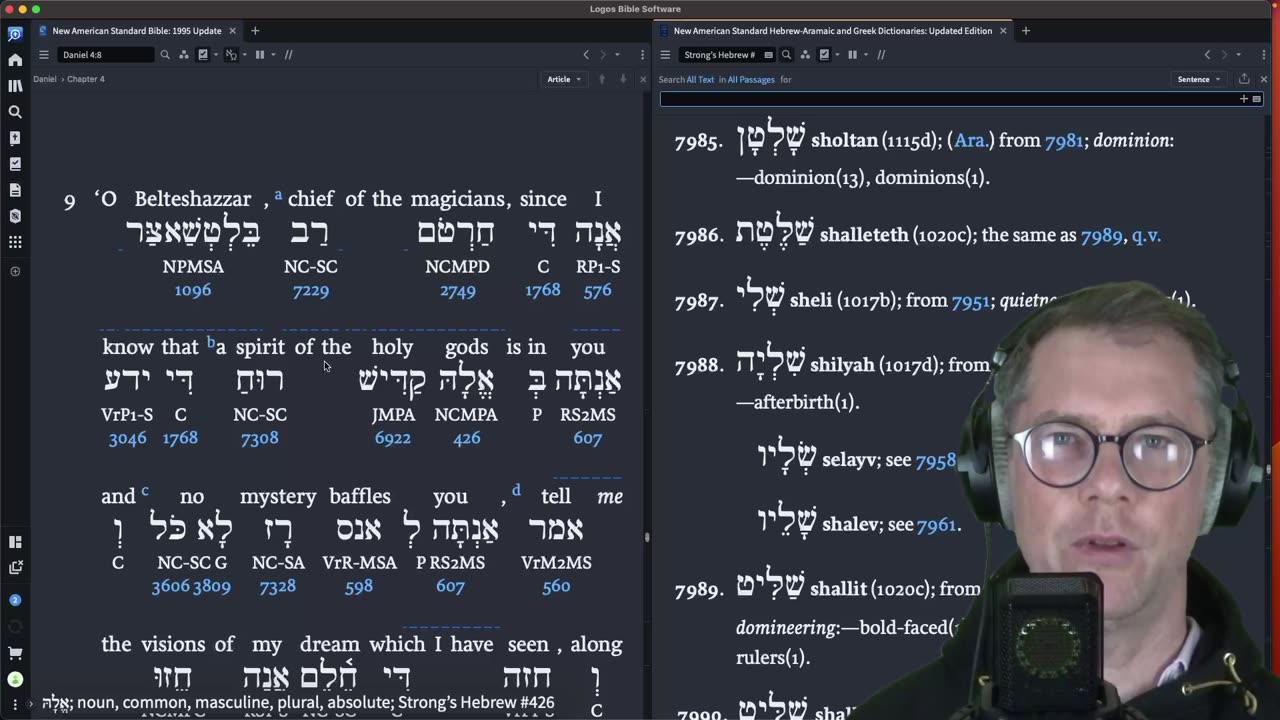Image resolution: width=1280 pixels, height=720 pixels.
Task: Open the checklist Guides icon in sidebar
Action: [x=15, y=164]
